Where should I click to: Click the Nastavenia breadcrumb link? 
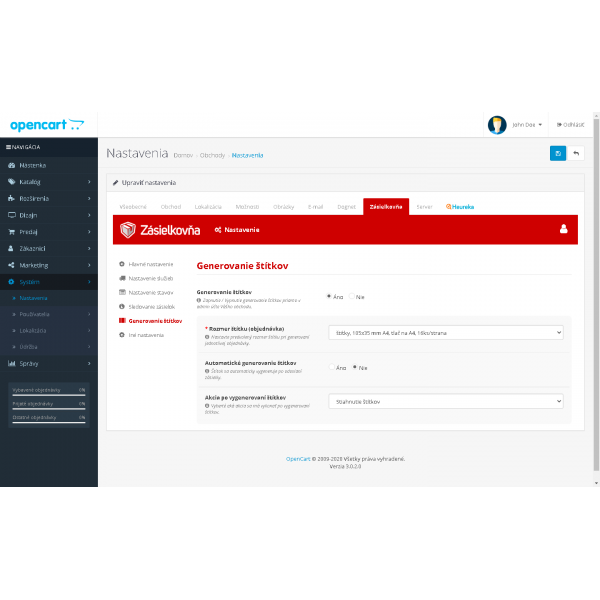click(248, 155)
